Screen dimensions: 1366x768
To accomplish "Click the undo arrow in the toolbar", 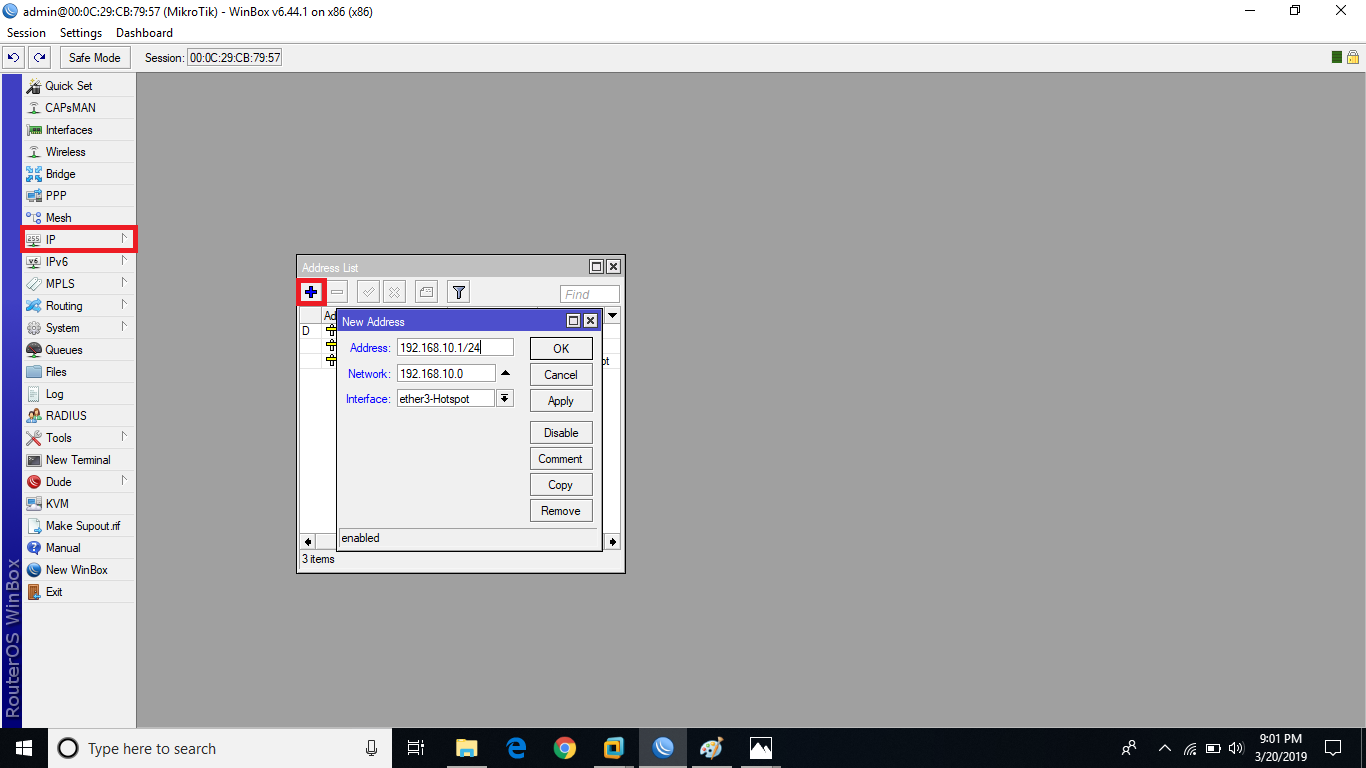I will [12, 57].
